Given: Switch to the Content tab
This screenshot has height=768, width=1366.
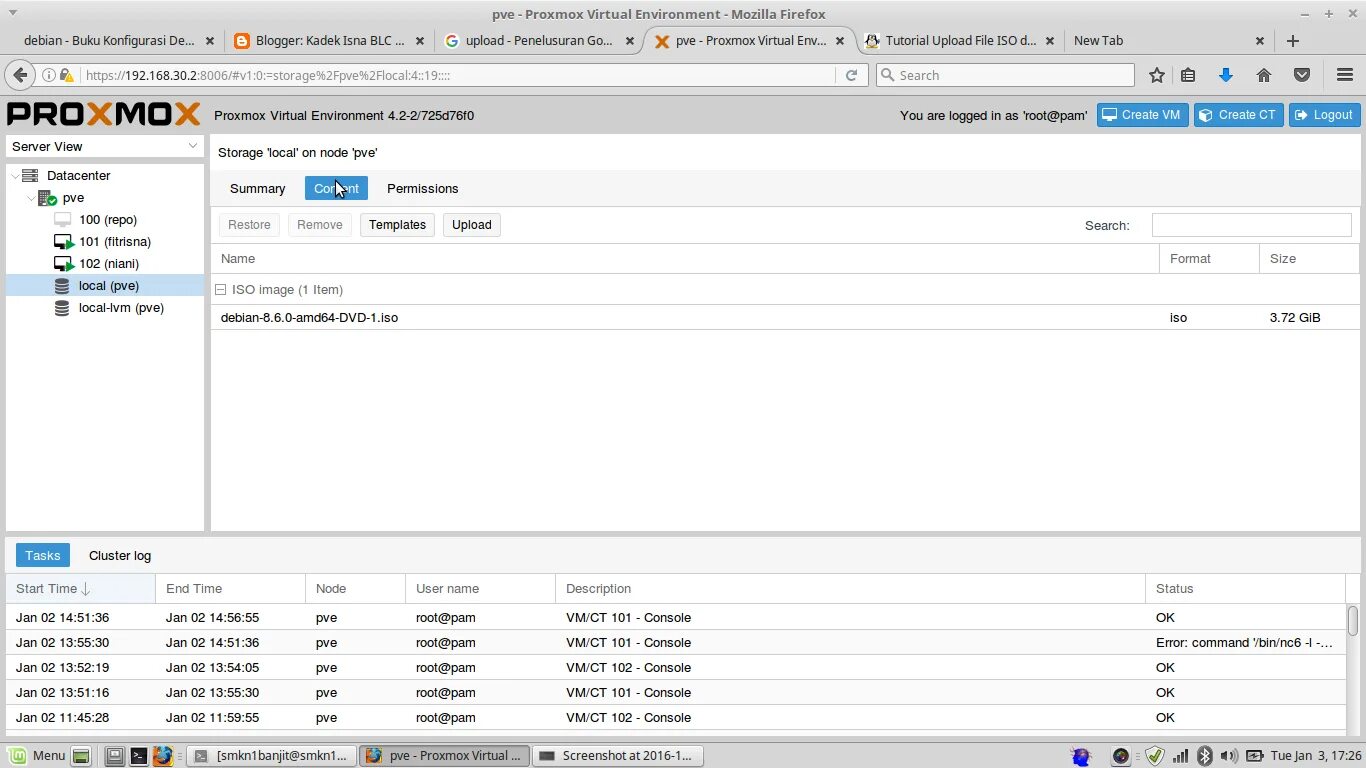Looking at the screenshot, I should (x=336, y=188).
